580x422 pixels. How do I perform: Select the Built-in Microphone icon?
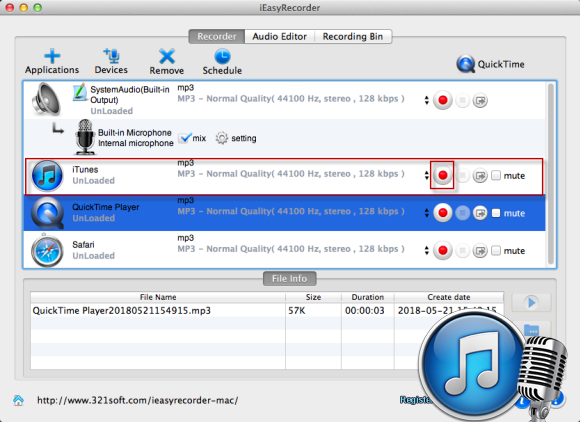coord(85,137)
